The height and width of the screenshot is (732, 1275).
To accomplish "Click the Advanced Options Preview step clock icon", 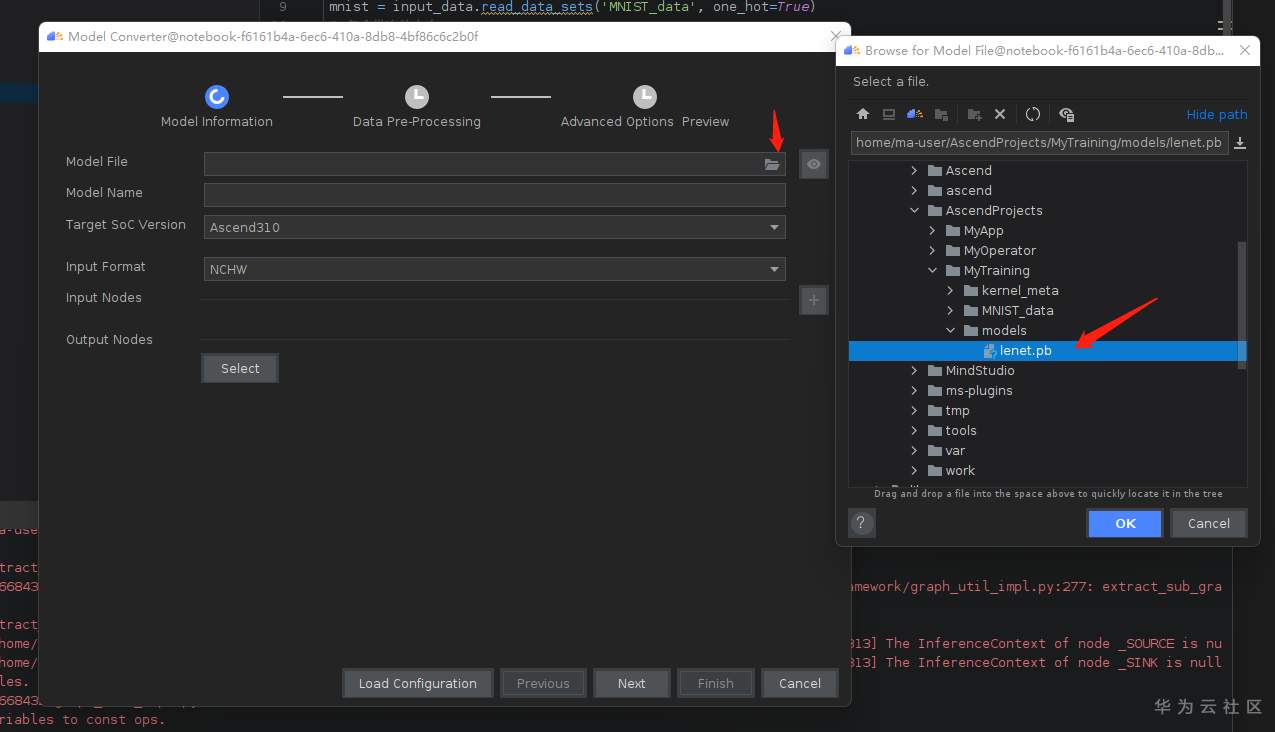I will [645, 96].
